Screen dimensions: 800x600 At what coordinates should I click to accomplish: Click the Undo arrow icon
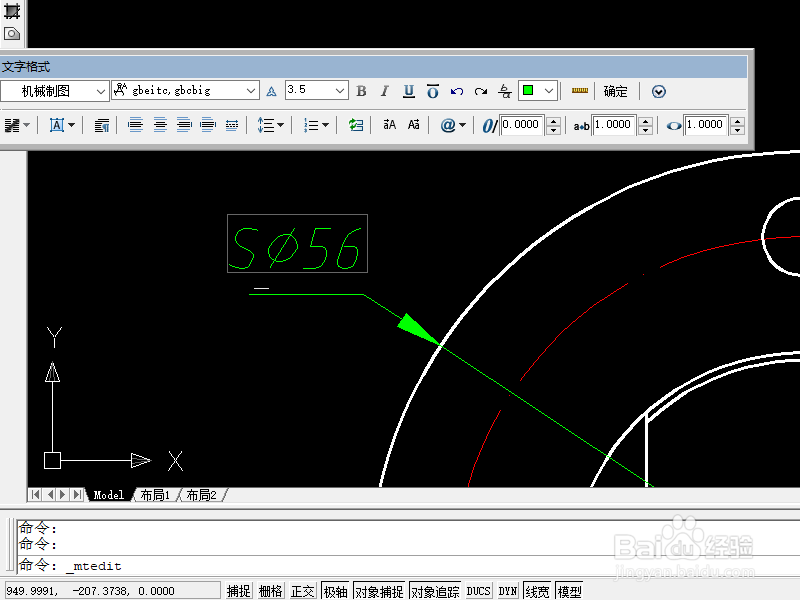pos(457,91)
